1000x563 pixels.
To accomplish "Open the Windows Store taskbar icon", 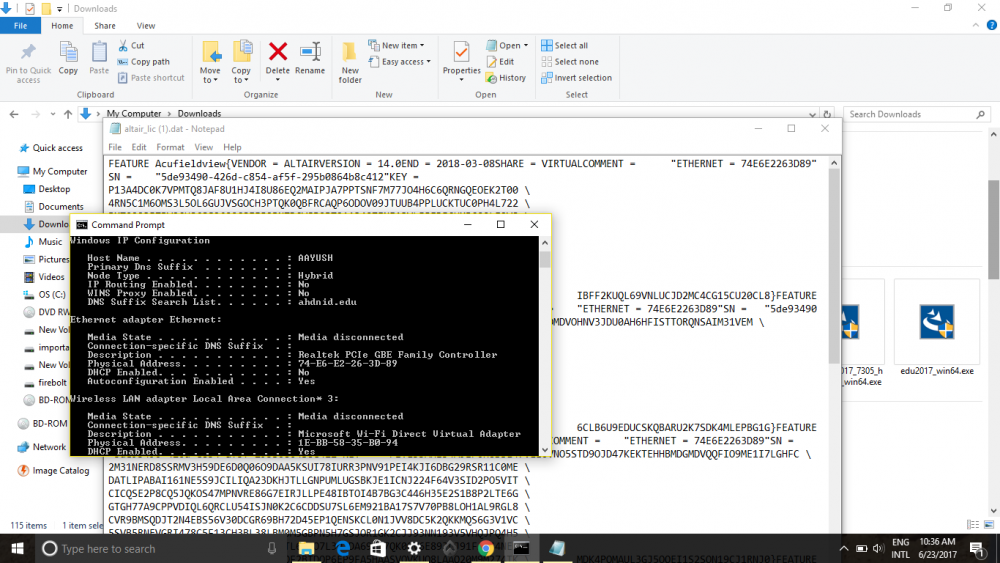I will tap(378, 548).
